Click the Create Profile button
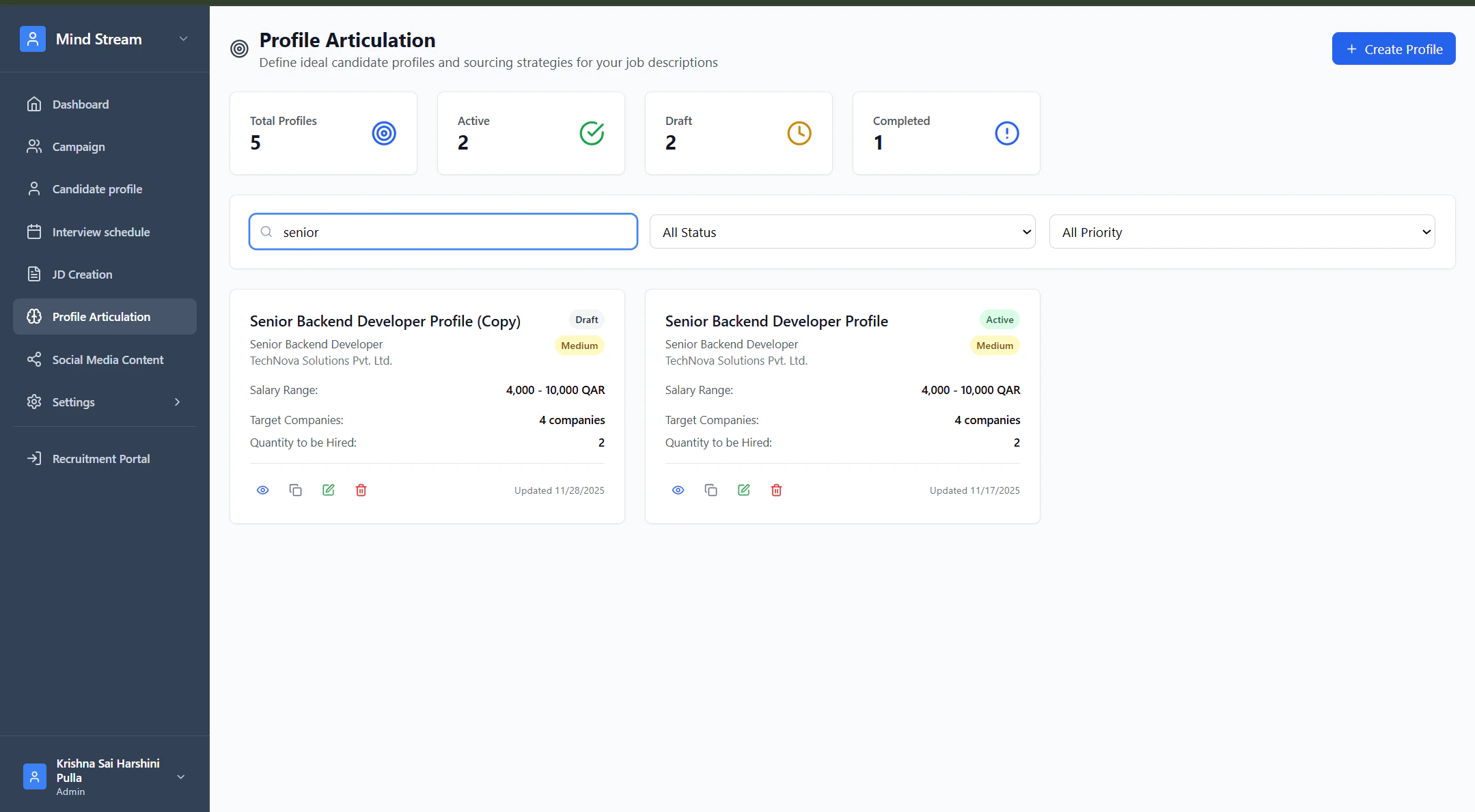This screenshot has width=1475, height=812. tap(1393, 49)
